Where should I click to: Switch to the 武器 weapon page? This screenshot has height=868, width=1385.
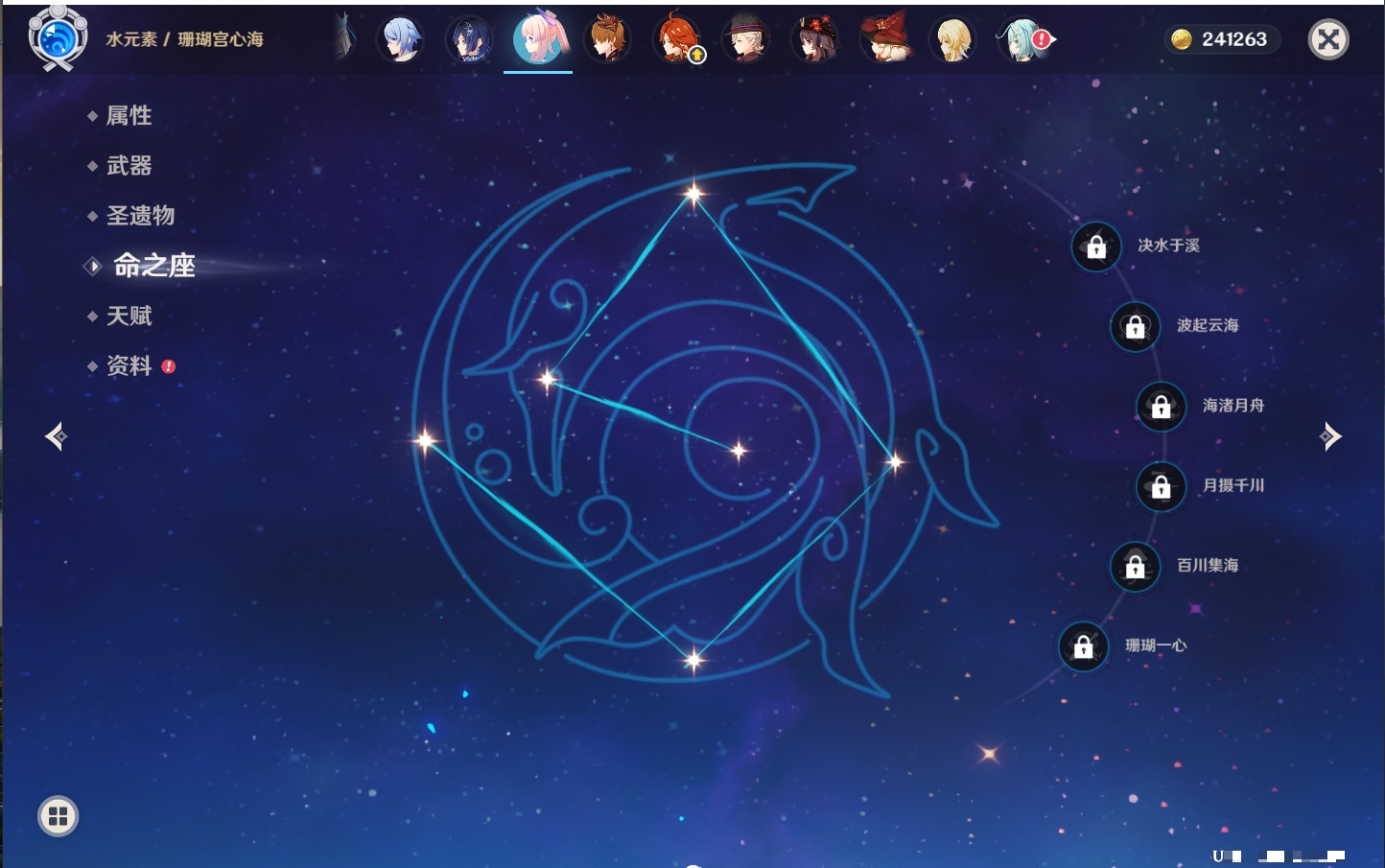click(129, 166)
